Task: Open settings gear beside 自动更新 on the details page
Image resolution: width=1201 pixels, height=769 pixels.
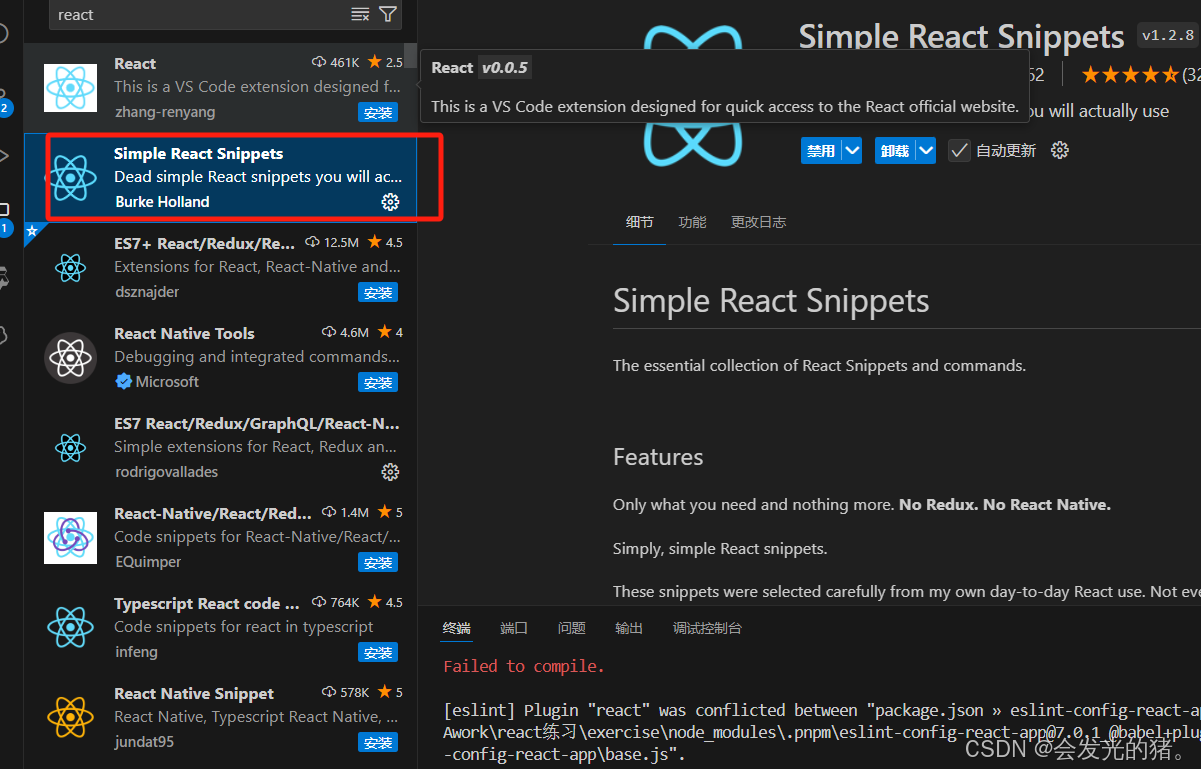Action: click(1060, 150)
